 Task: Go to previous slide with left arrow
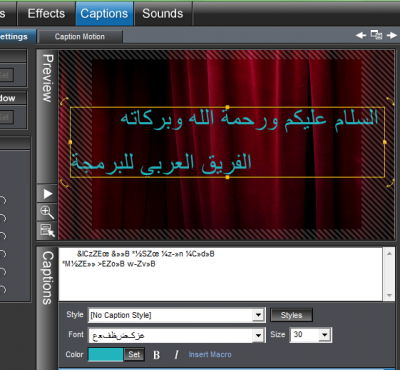[x=361, y=35]
